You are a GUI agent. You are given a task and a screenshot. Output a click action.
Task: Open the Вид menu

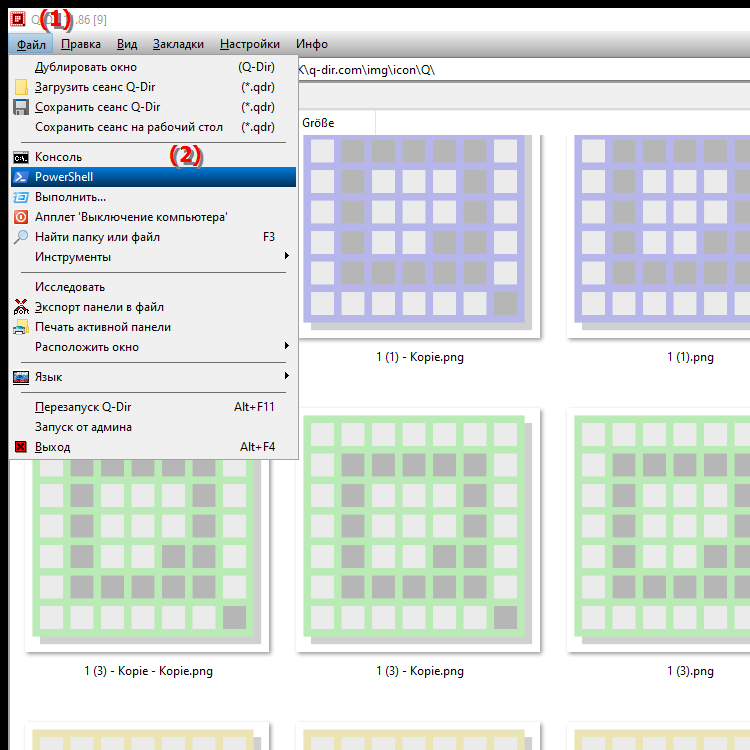point(127,44)
